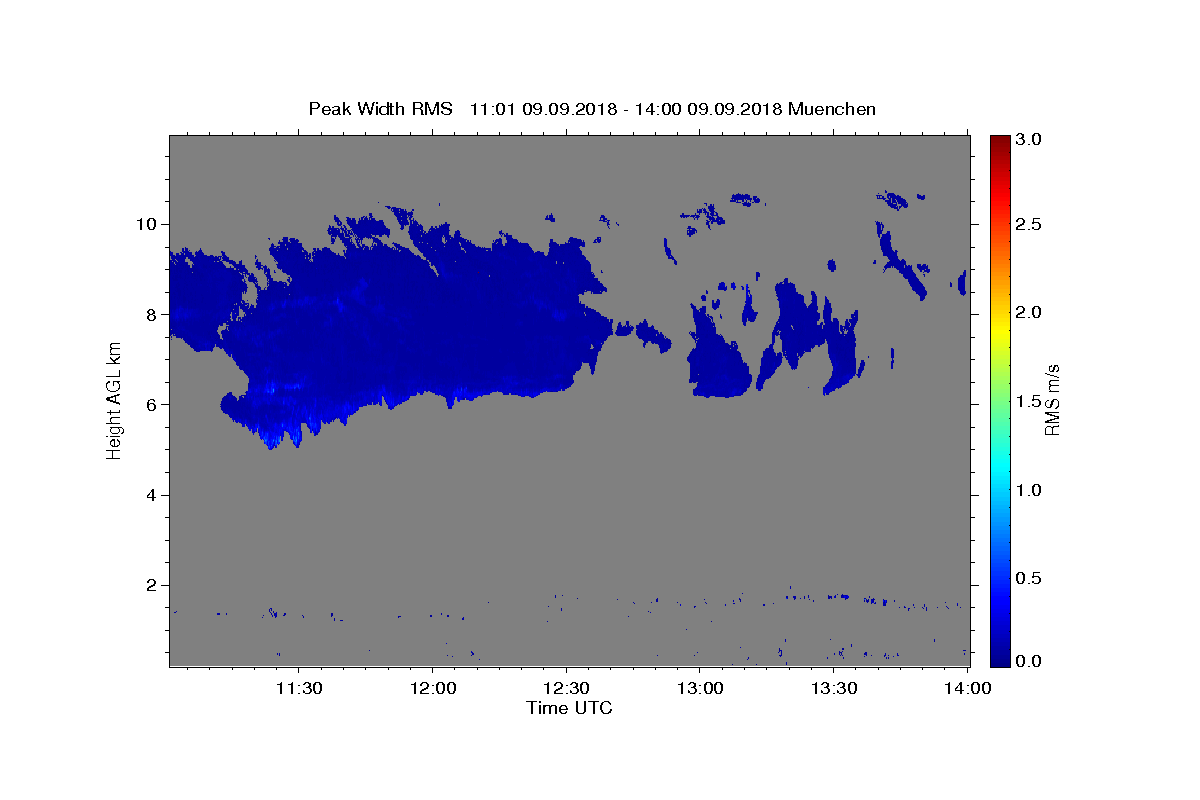Click the colorbar value 1.0
Image resolution: width=1200 pixels, height=800 pixels.
coord(1029,491)
